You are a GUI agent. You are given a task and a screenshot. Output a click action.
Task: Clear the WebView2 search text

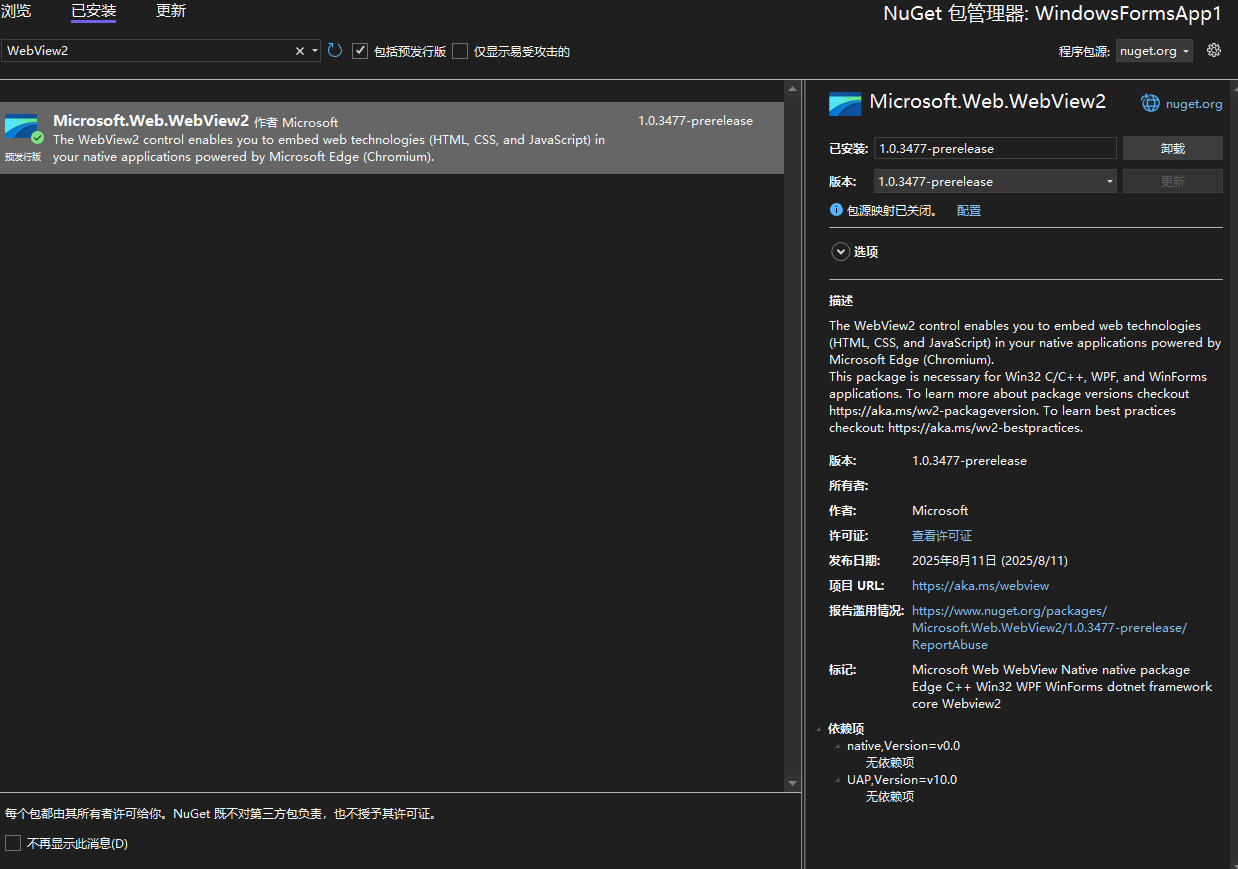coord(299,51)
